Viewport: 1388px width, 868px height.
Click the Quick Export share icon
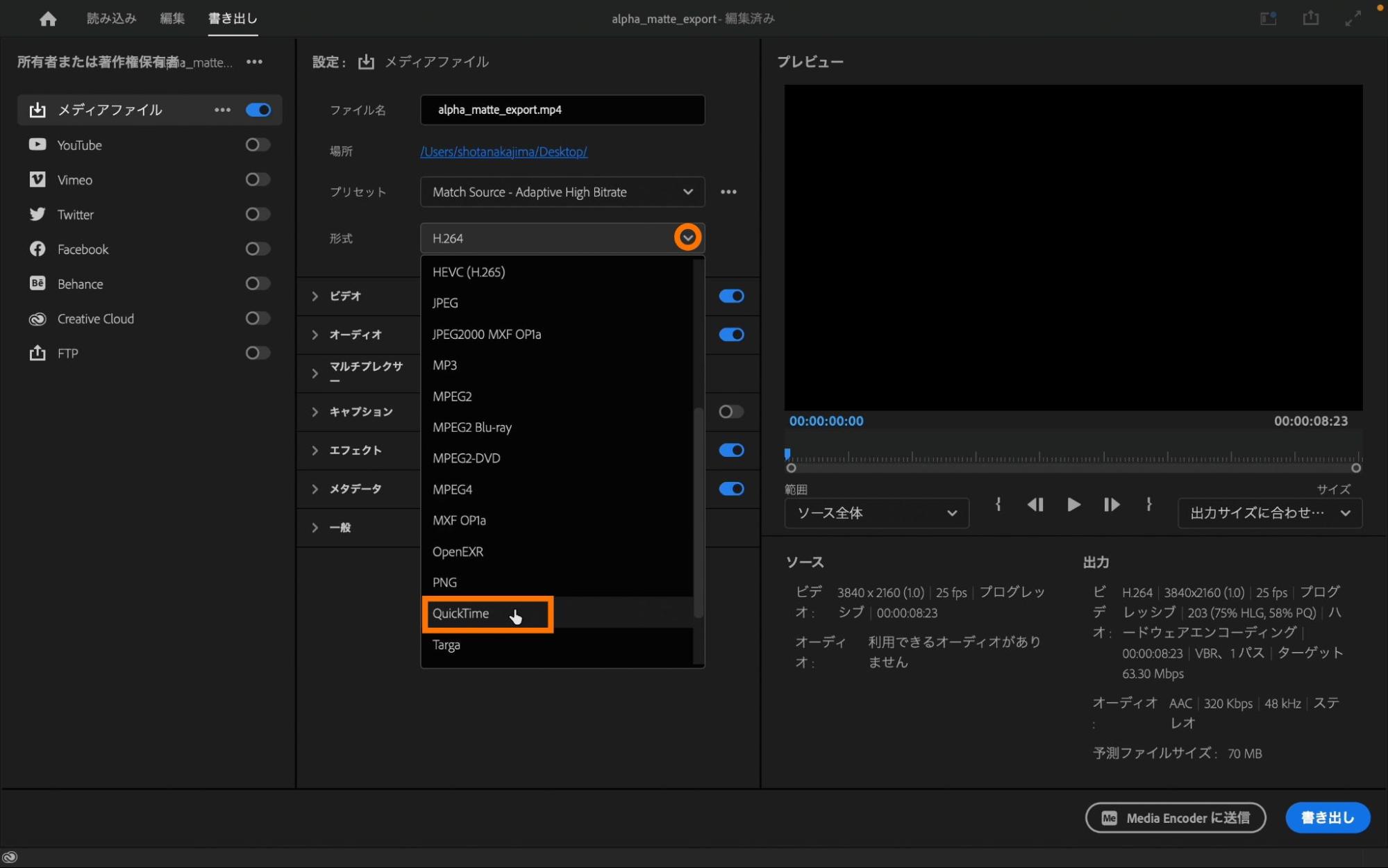tap(1310, 18)
